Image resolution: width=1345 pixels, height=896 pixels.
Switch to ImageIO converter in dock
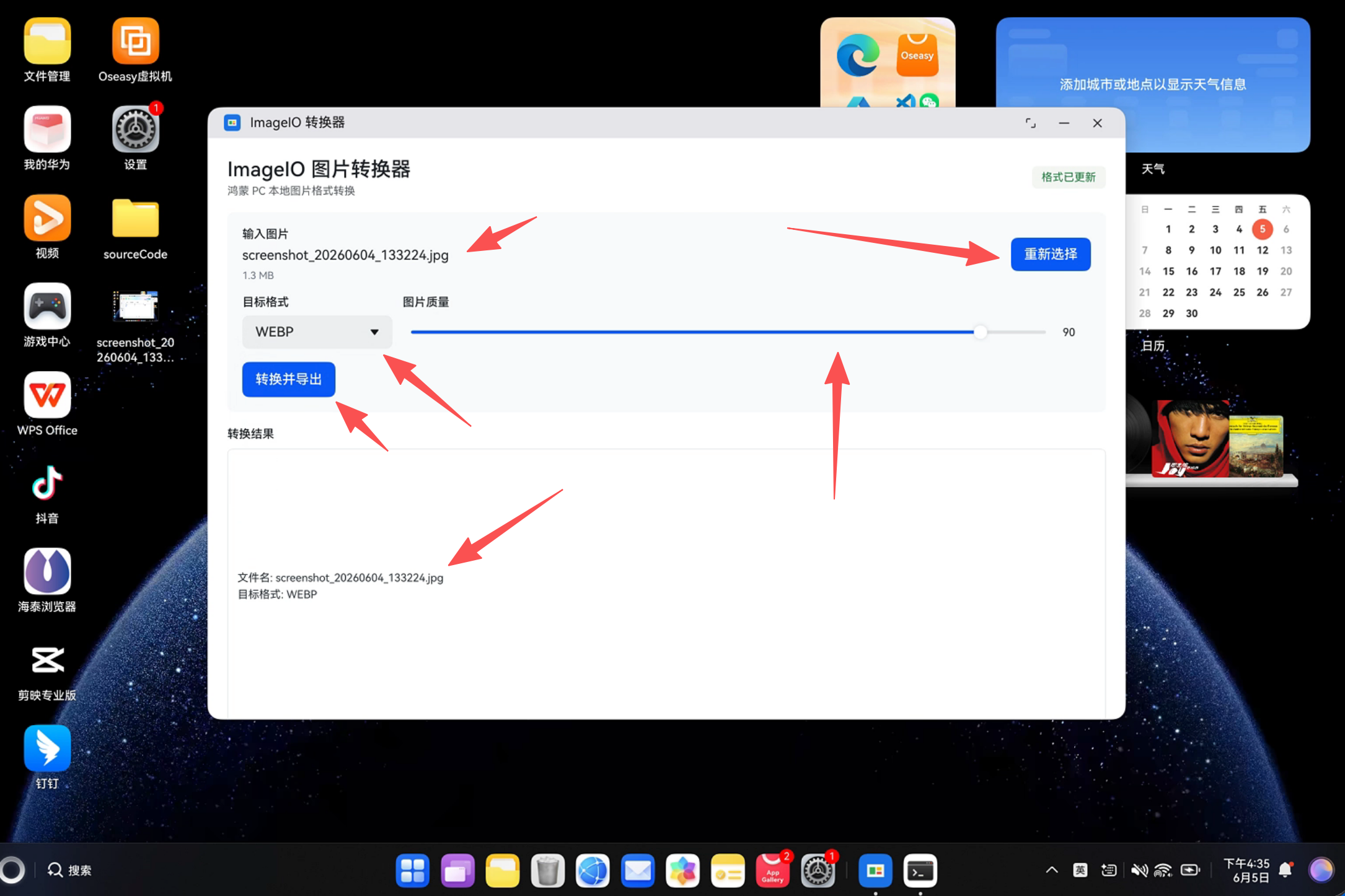[x=875, y=871]
